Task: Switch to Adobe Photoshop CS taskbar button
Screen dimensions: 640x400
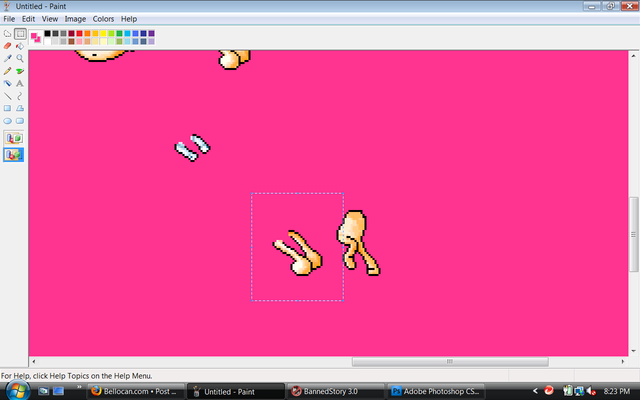Action: [436, 391]
